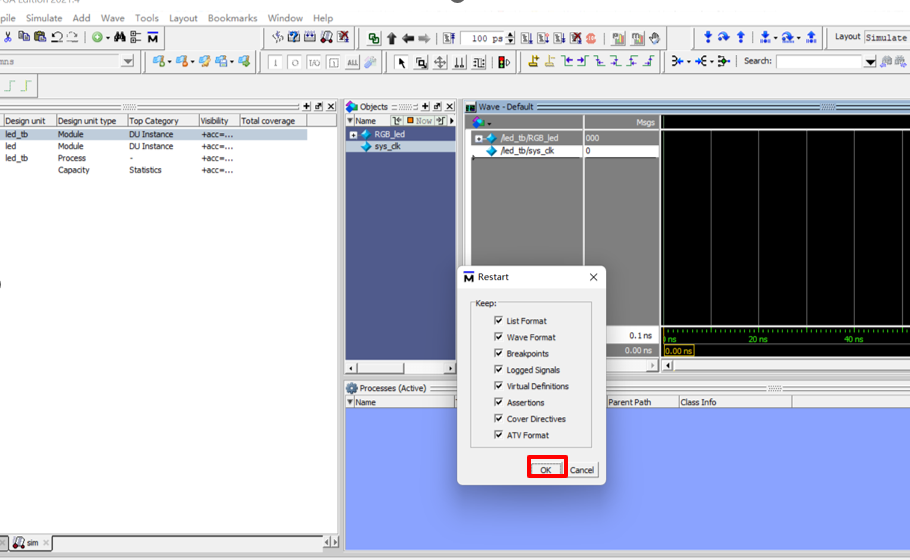Open the Processes Name column dropdown triangle
910x560 pixels.
349,402
